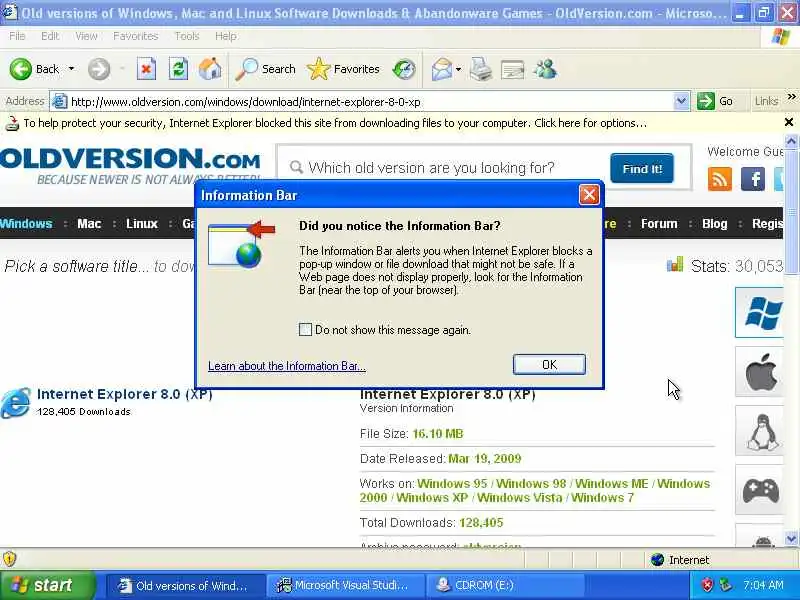Click the orange RSS feed icon
The image size is (800, 600).
click(x=720, y=179)
